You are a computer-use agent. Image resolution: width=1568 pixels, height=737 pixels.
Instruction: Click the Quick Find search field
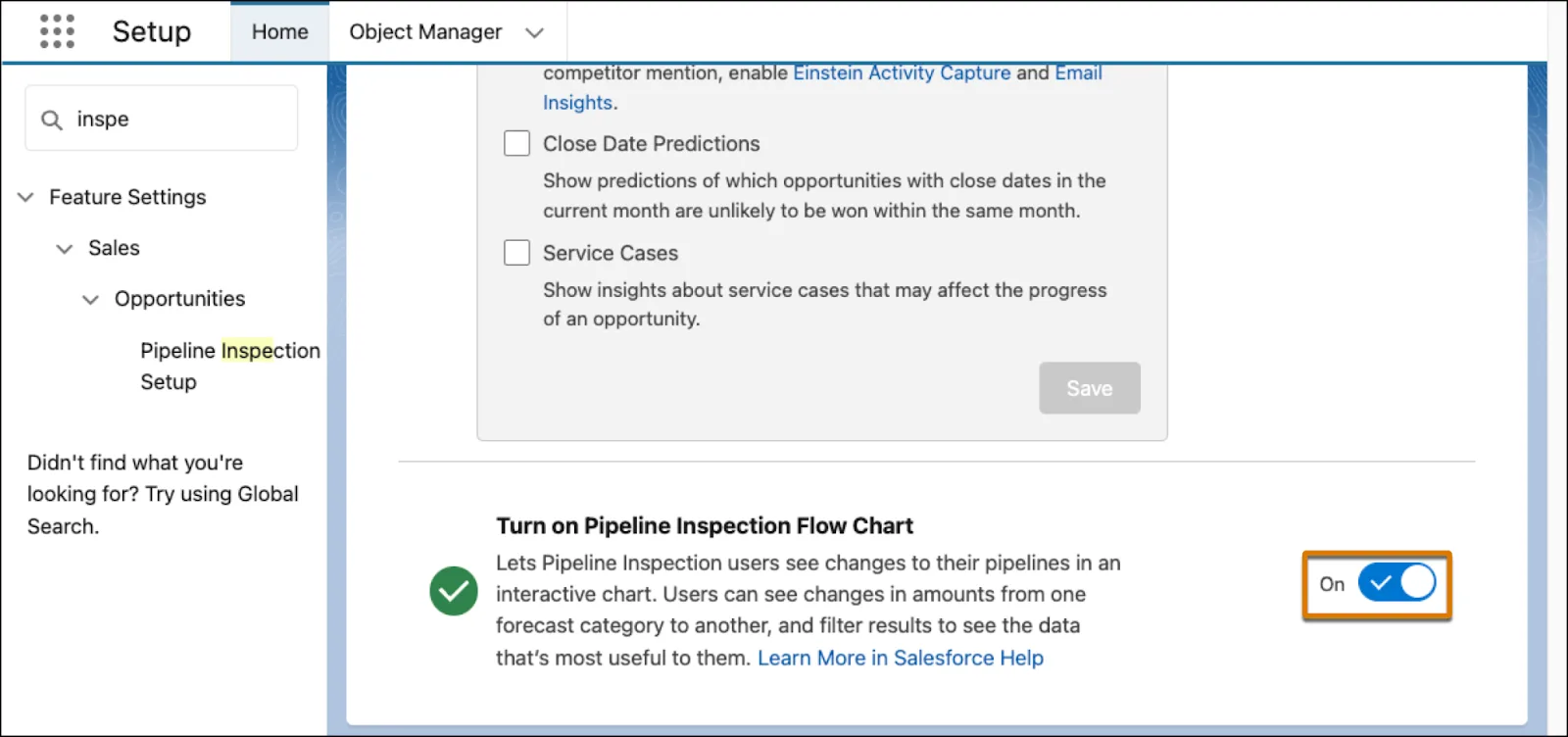point(162,119)
